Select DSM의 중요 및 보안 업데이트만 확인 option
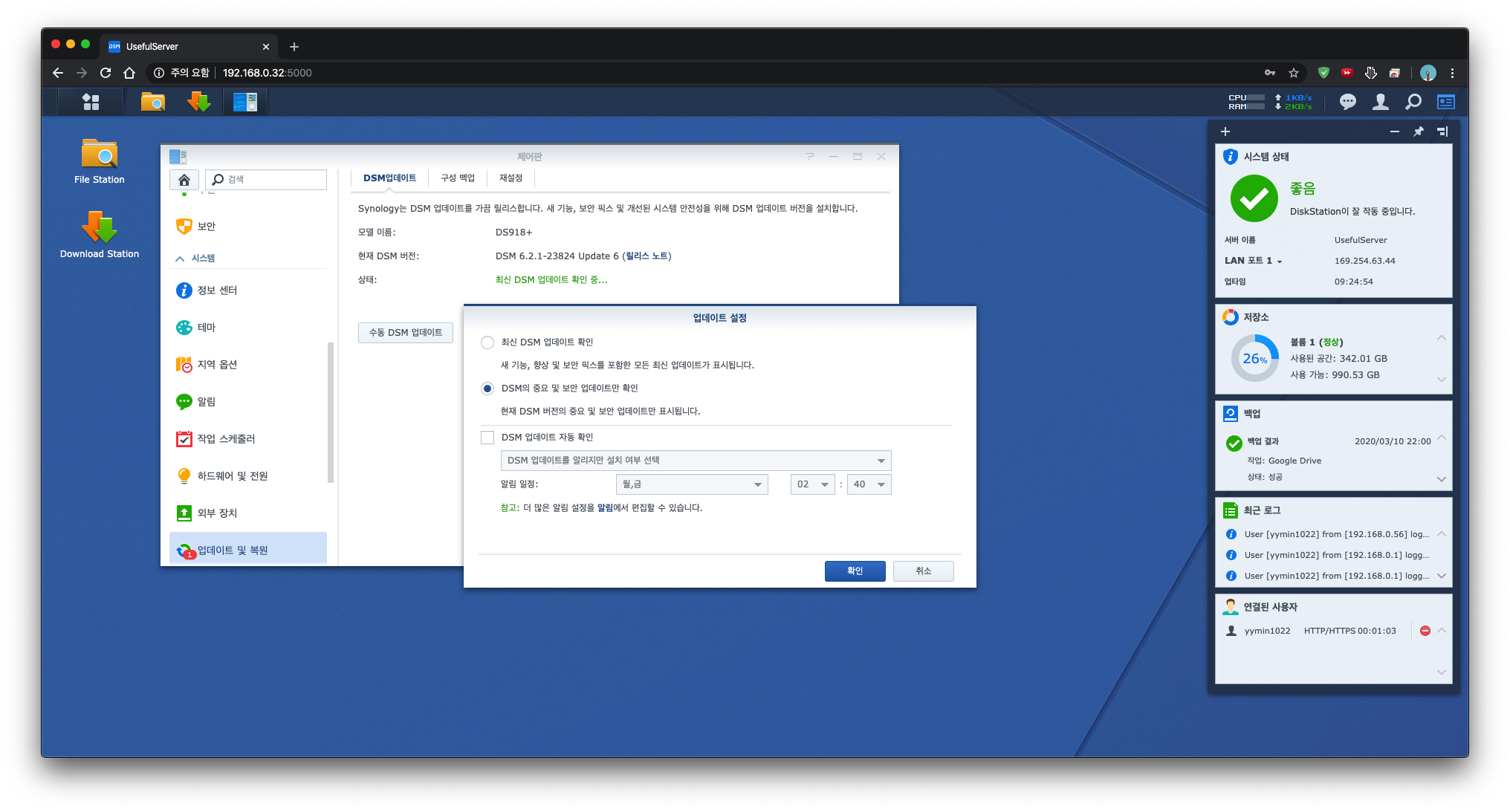The image size is (1510, 812). [x=487, y=389]
